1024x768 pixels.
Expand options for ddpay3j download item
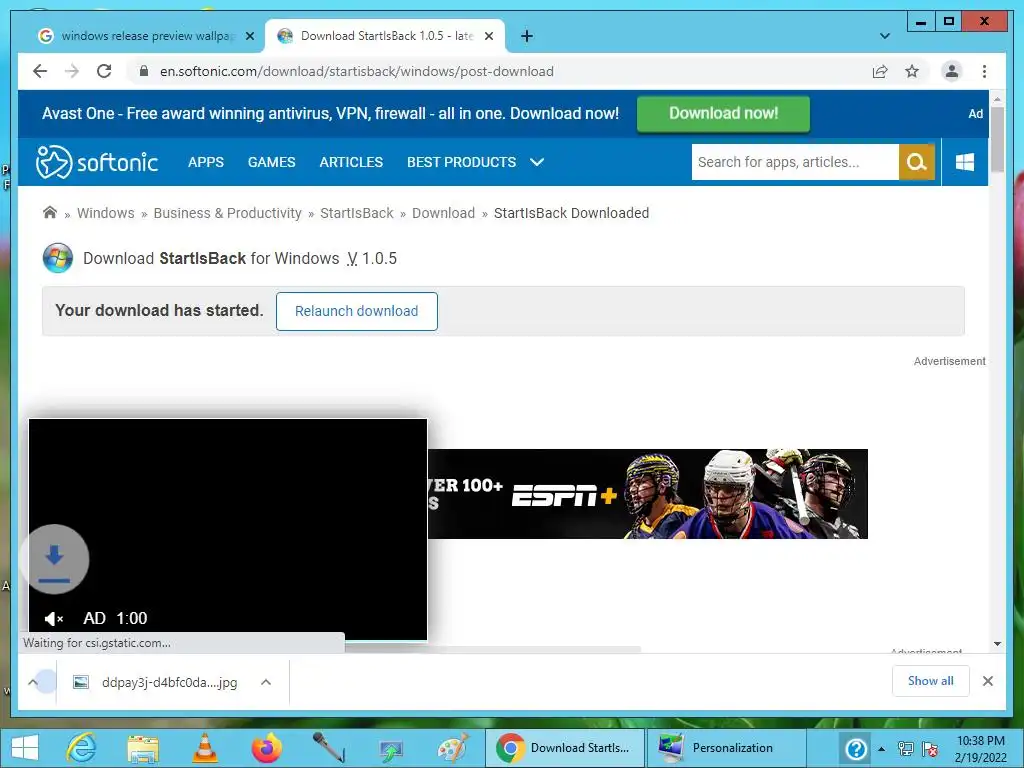pyautogui.click(x=266, y=682)
